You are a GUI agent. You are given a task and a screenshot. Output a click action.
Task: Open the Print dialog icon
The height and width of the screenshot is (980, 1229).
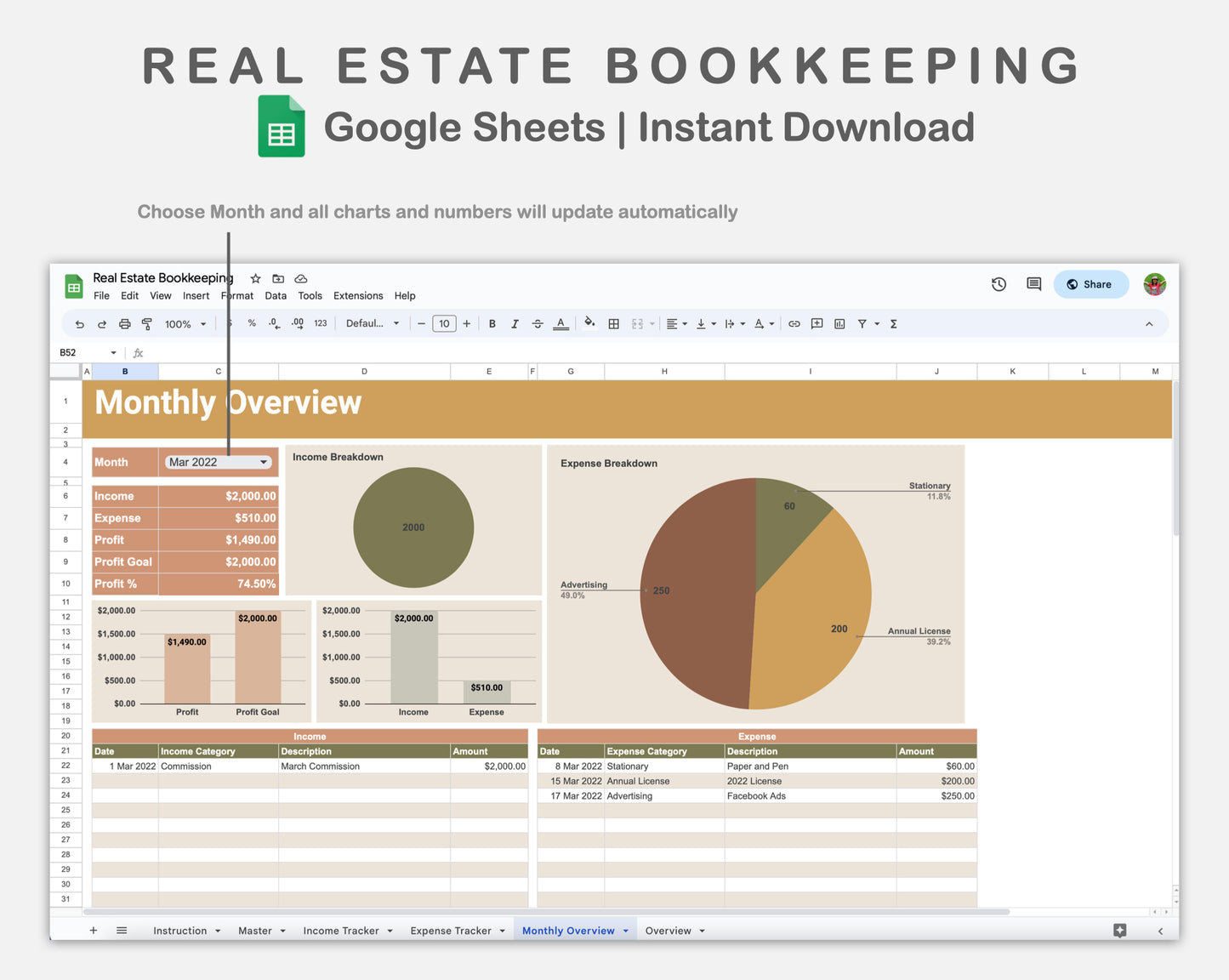[x=125, y=323]
